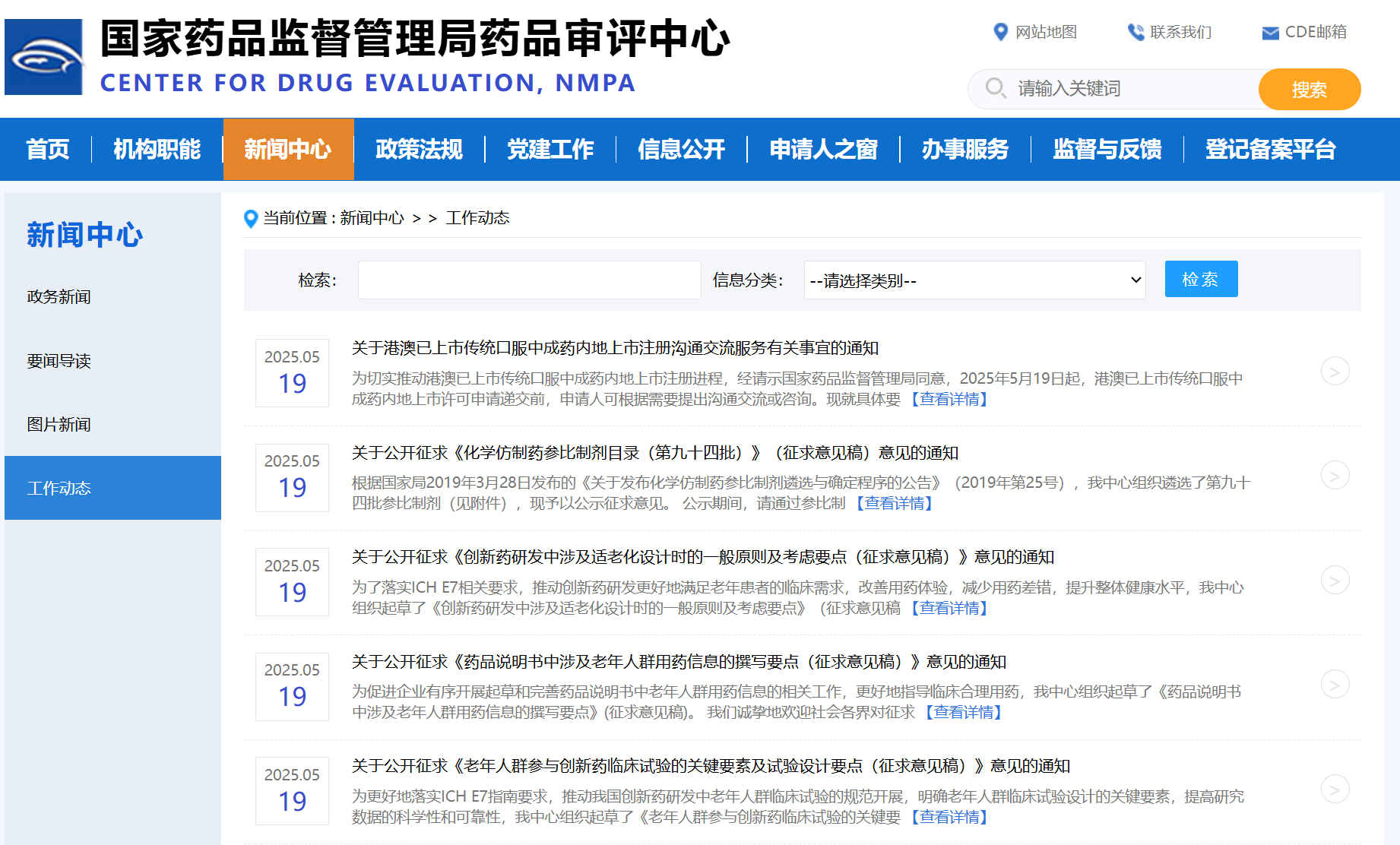Open the 信息分类 category dropdown
The image size is (1400, 845).
[974, 280]
